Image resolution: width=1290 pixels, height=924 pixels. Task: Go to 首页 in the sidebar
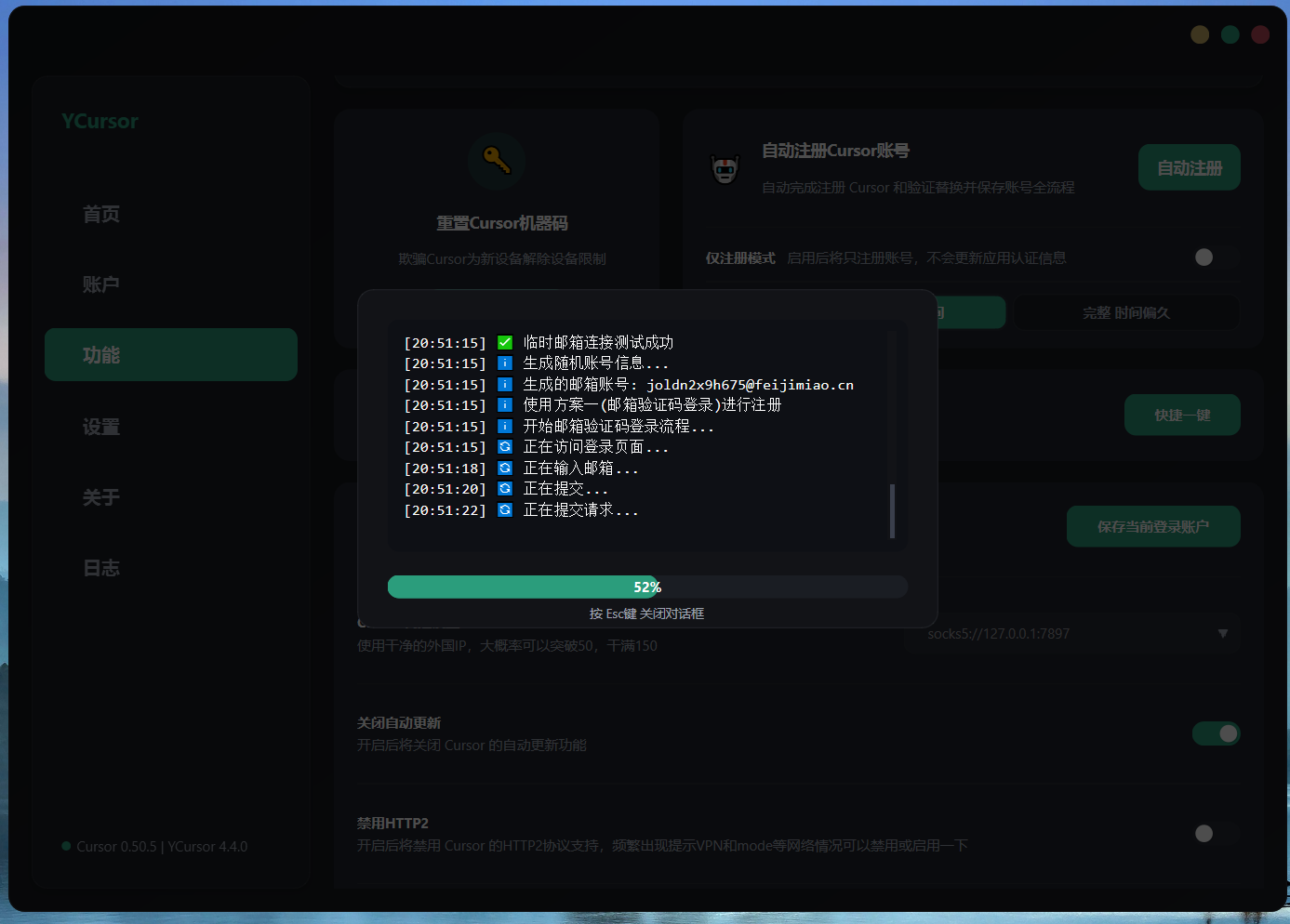[x=171, y=214]
